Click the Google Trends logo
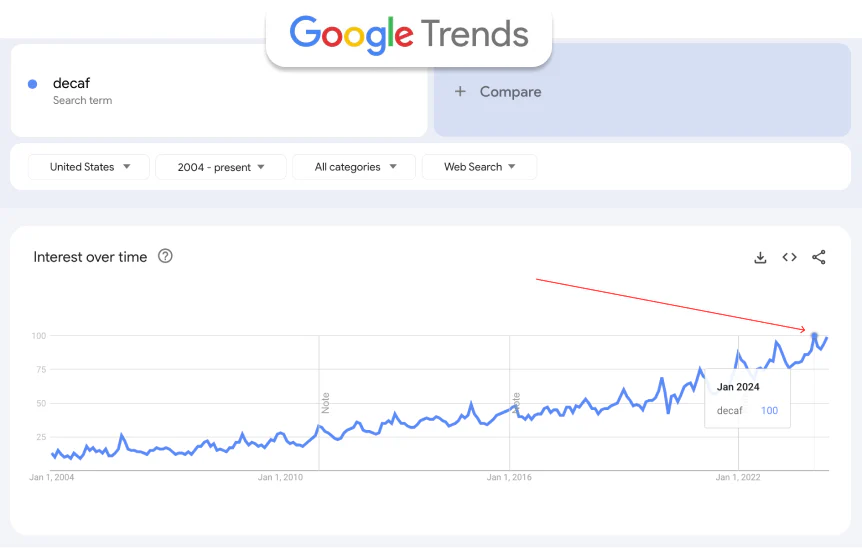Screen dimensions: 862x548 click(x=409, y=35)
